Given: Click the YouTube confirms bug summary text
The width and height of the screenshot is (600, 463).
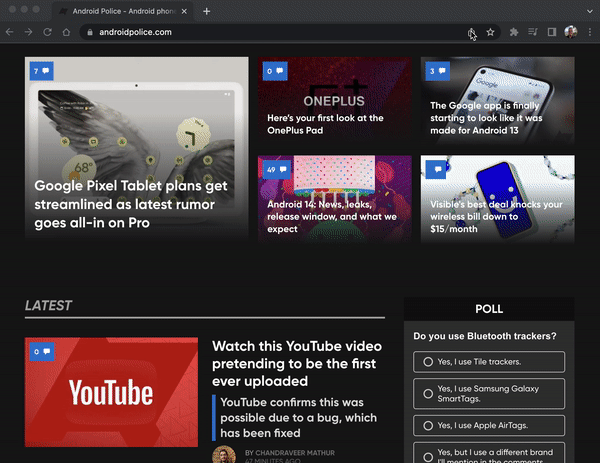Looking at the screenshot, I should click(298, 417).
